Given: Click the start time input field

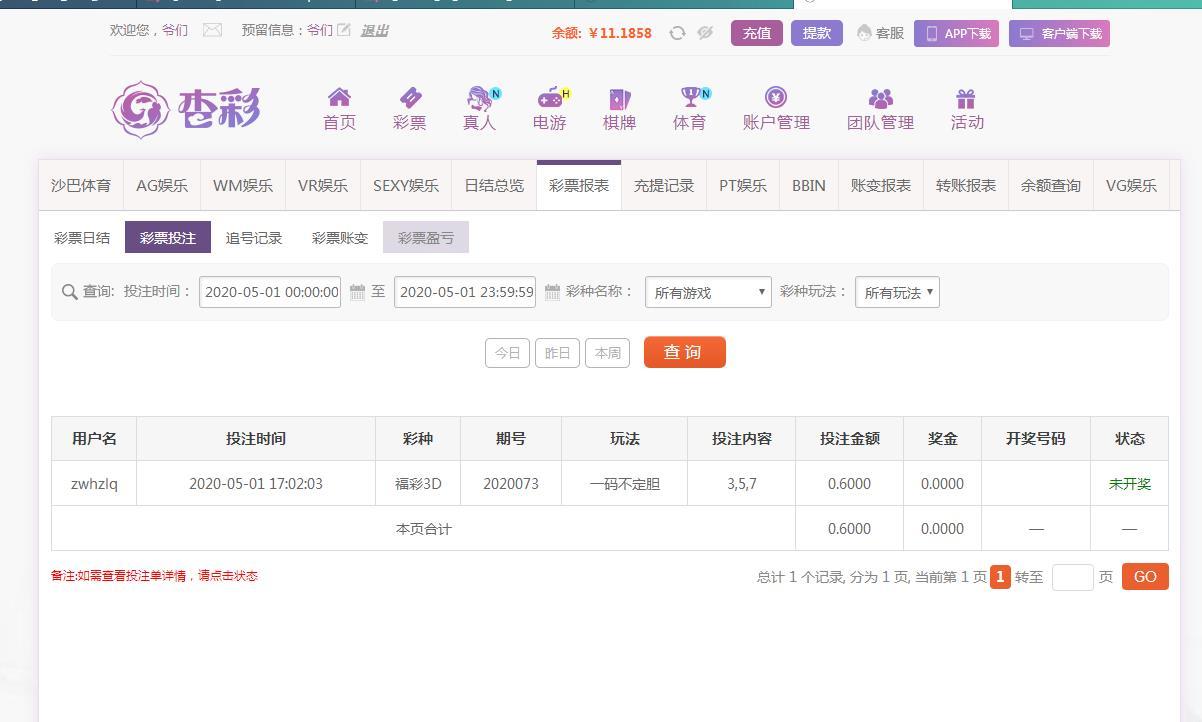Looking at the screenshot, I should [x=270, y=292].
